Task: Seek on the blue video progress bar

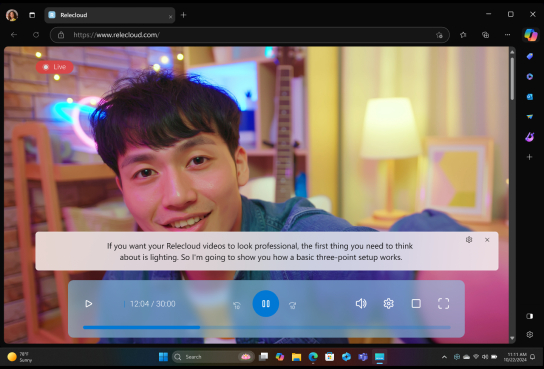Action: pos(267,327)
